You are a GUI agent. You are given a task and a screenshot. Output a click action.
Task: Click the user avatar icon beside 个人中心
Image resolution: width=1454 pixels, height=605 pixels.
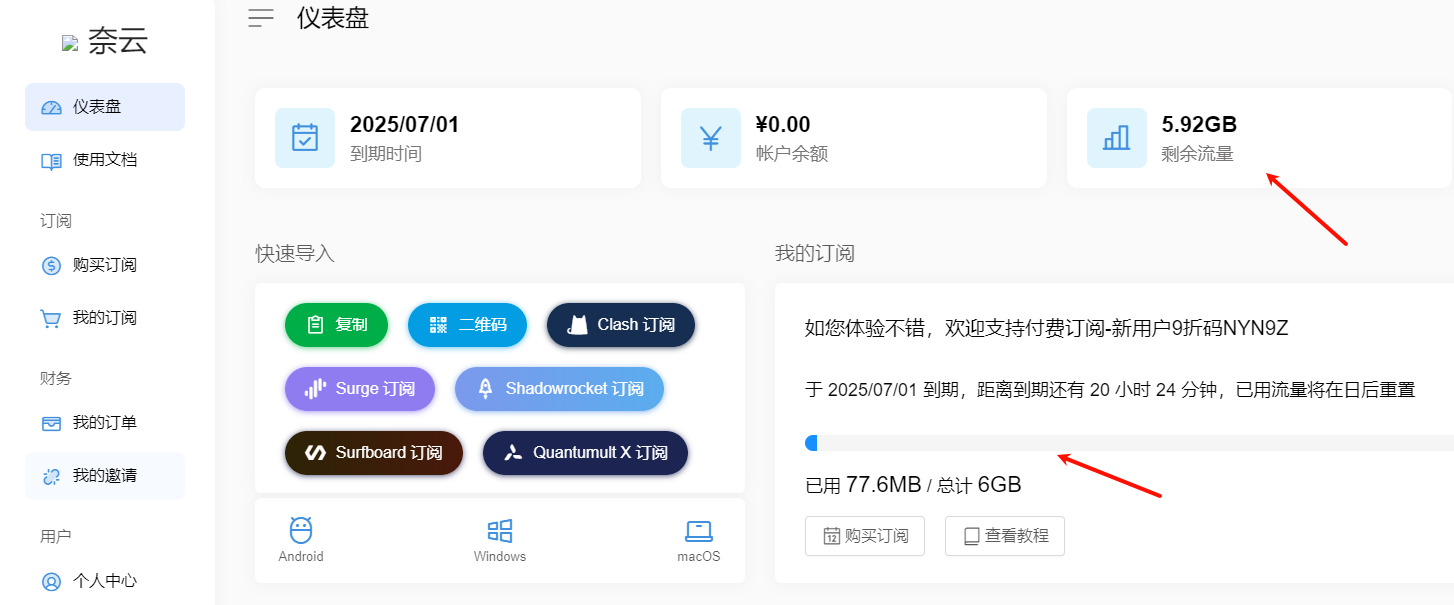click(x=51, y=581)
